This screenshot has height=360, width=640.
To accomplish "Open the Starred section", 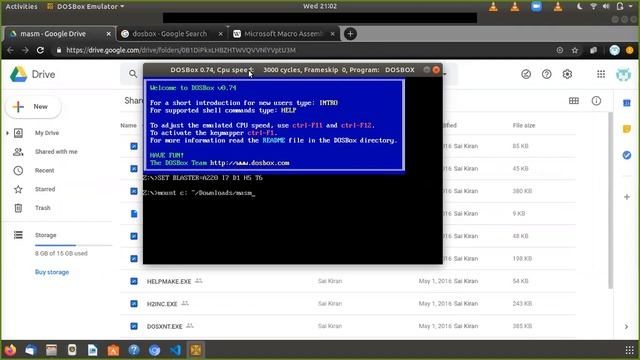I will point(45,189).
